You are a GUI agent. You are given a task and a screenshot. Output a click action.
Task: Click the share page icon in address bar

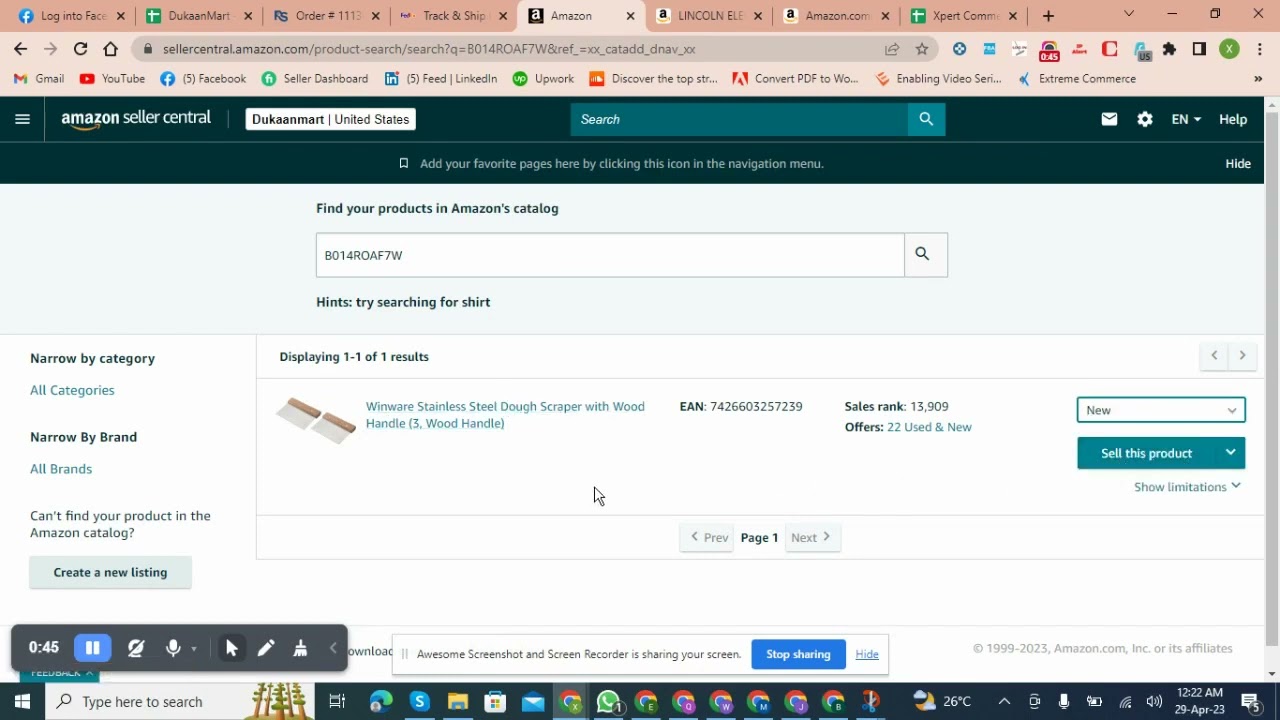pos(892,49)
